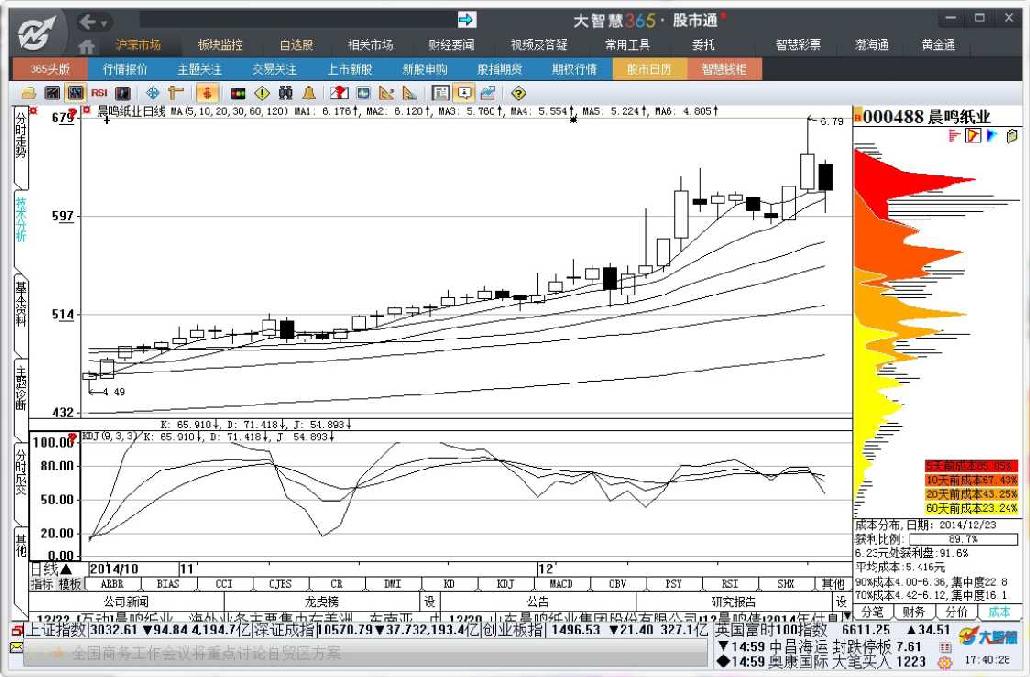The image size is (1030, 677).
Task: Open the 龙虎榜 news section
Action: click(x=322, y=601)
